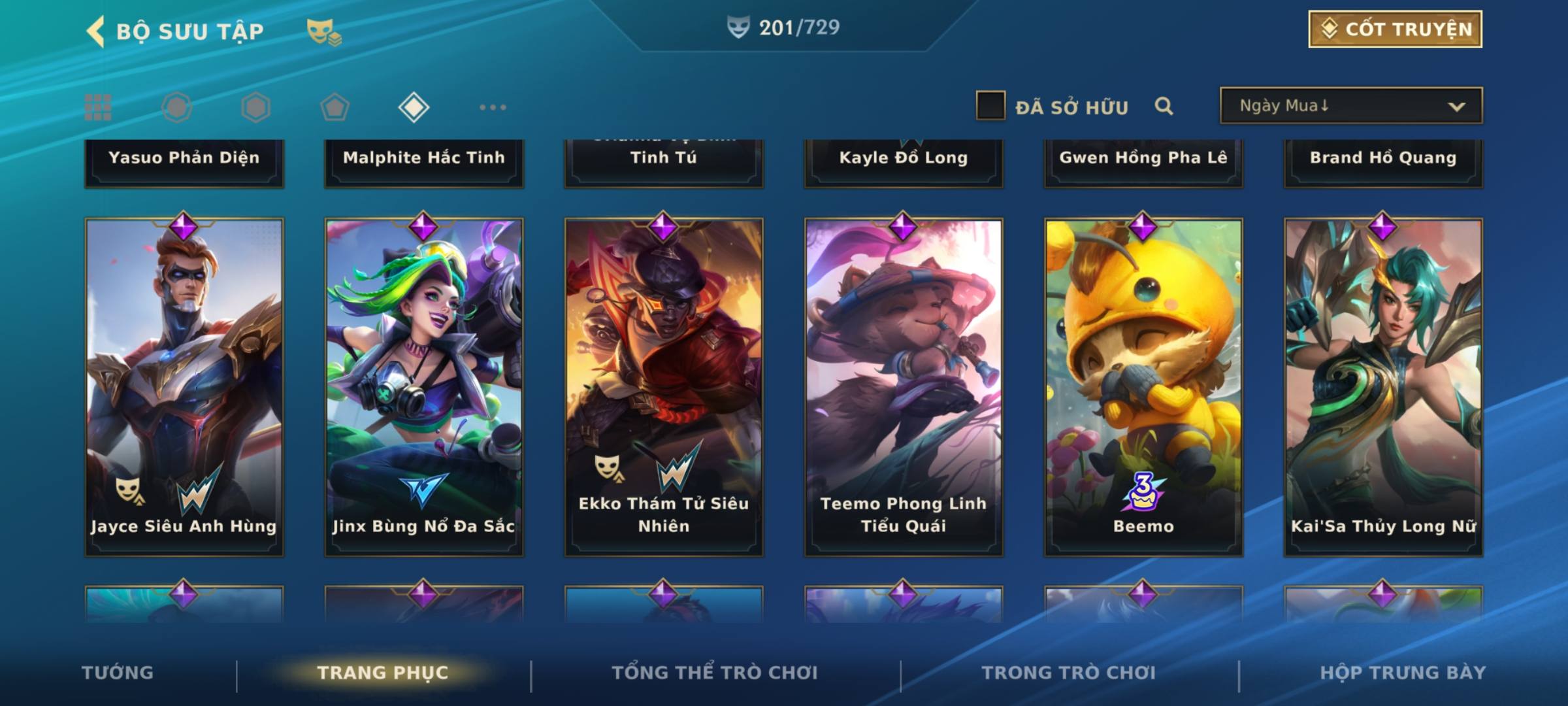The width and height of the screenshot is (1568, 706).
Task: Switch to the Tướng tab
Action: click(x=118, y=673)
